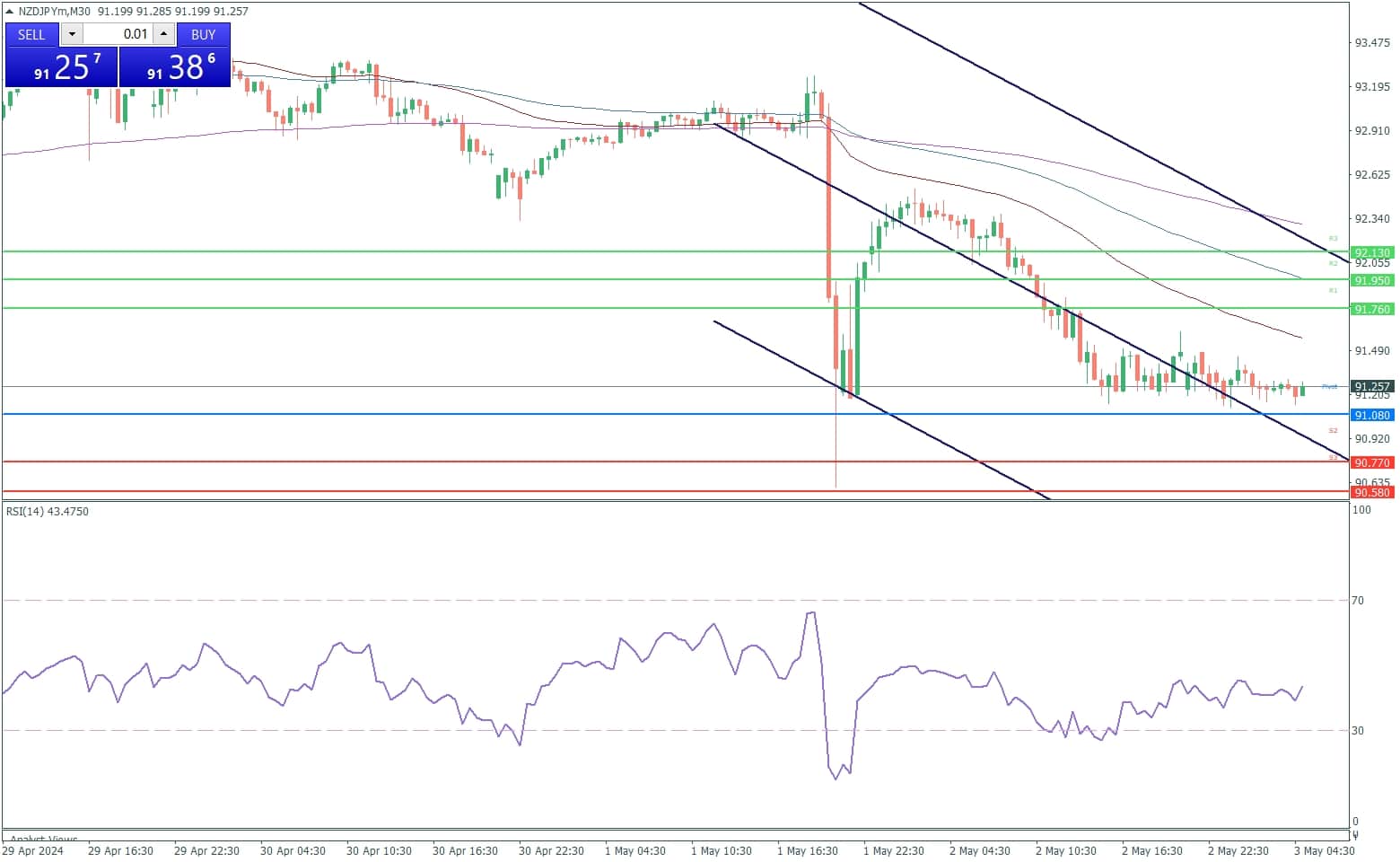Click the 2 May 10:30 time label
This screenshot has width=1400, height=862.
(1066, 851)
